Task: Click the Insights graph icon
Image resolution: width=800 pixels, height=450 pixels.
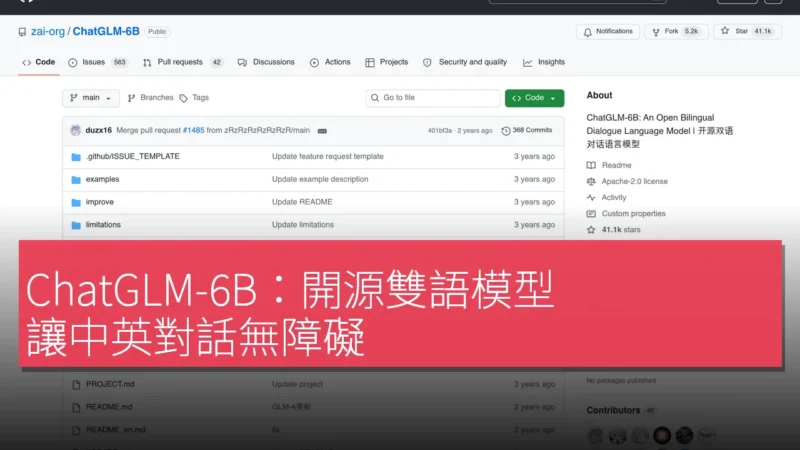Action: pos(528,63)
